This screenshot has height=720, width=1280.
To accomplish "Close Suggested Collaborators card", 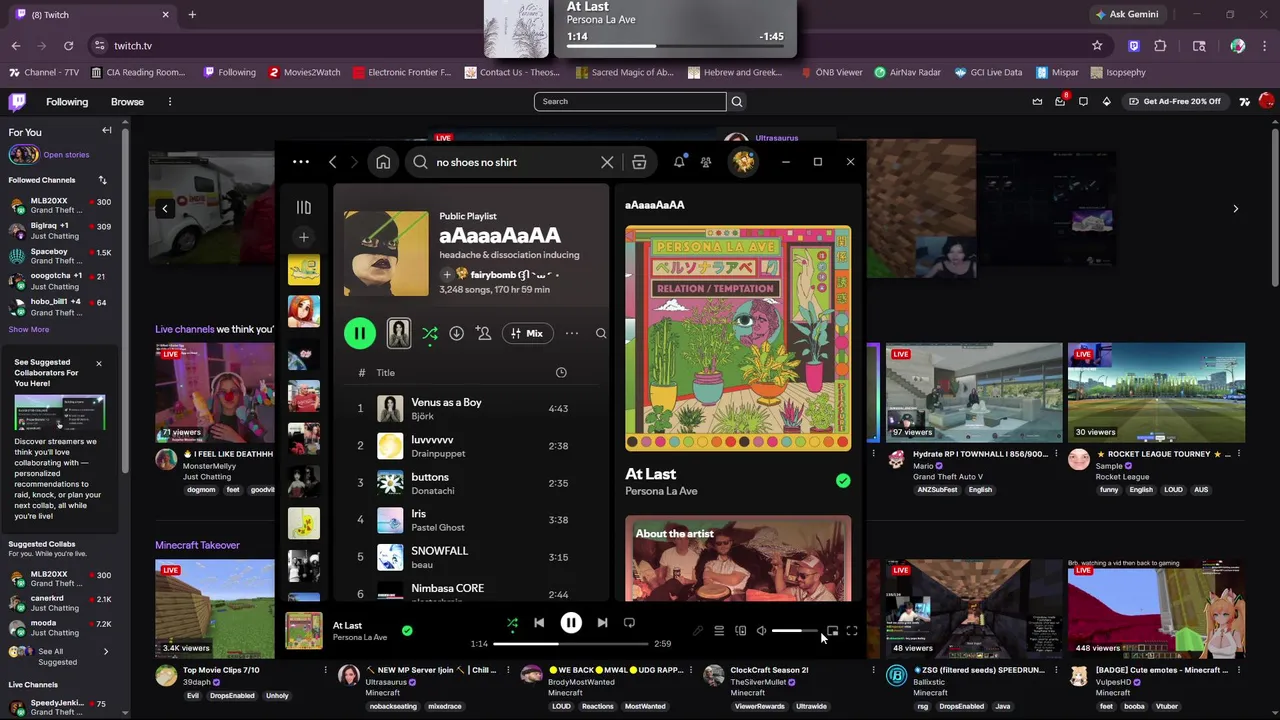I will tap(98, 364).
